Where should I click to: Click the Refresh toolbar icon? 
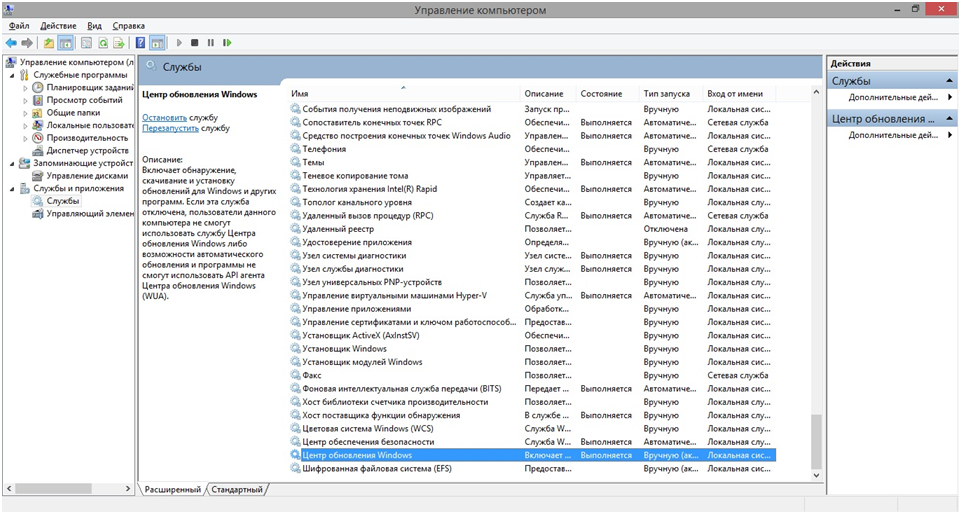click(102, 43)
